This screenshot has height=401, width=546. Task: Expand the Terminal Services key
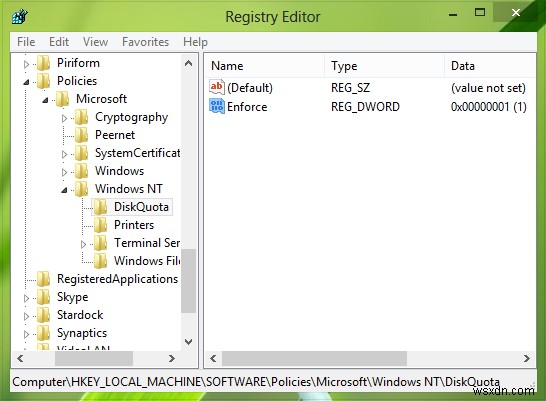click(83, 244)
